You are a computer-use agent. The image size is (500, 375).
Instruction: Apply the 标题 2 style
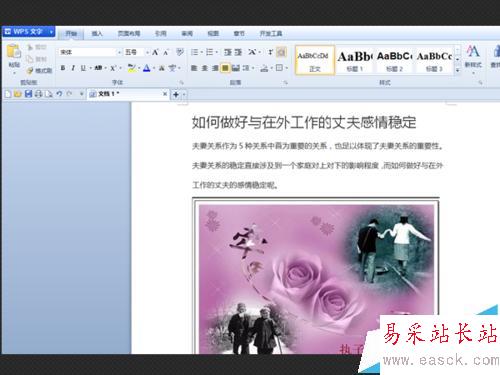(x=394, y=60)
